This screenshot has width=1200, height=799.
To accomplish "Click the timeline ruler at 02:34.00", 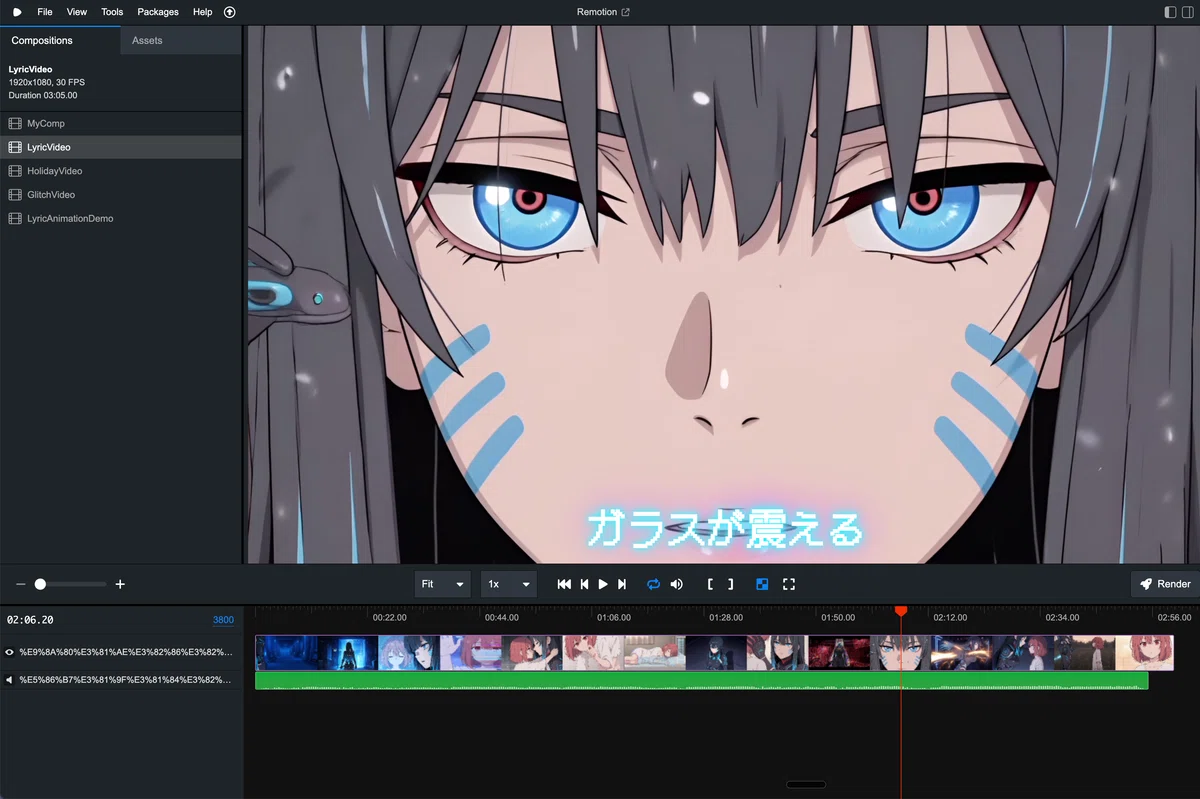I will pyautogui.click(x=1062, y=617).
